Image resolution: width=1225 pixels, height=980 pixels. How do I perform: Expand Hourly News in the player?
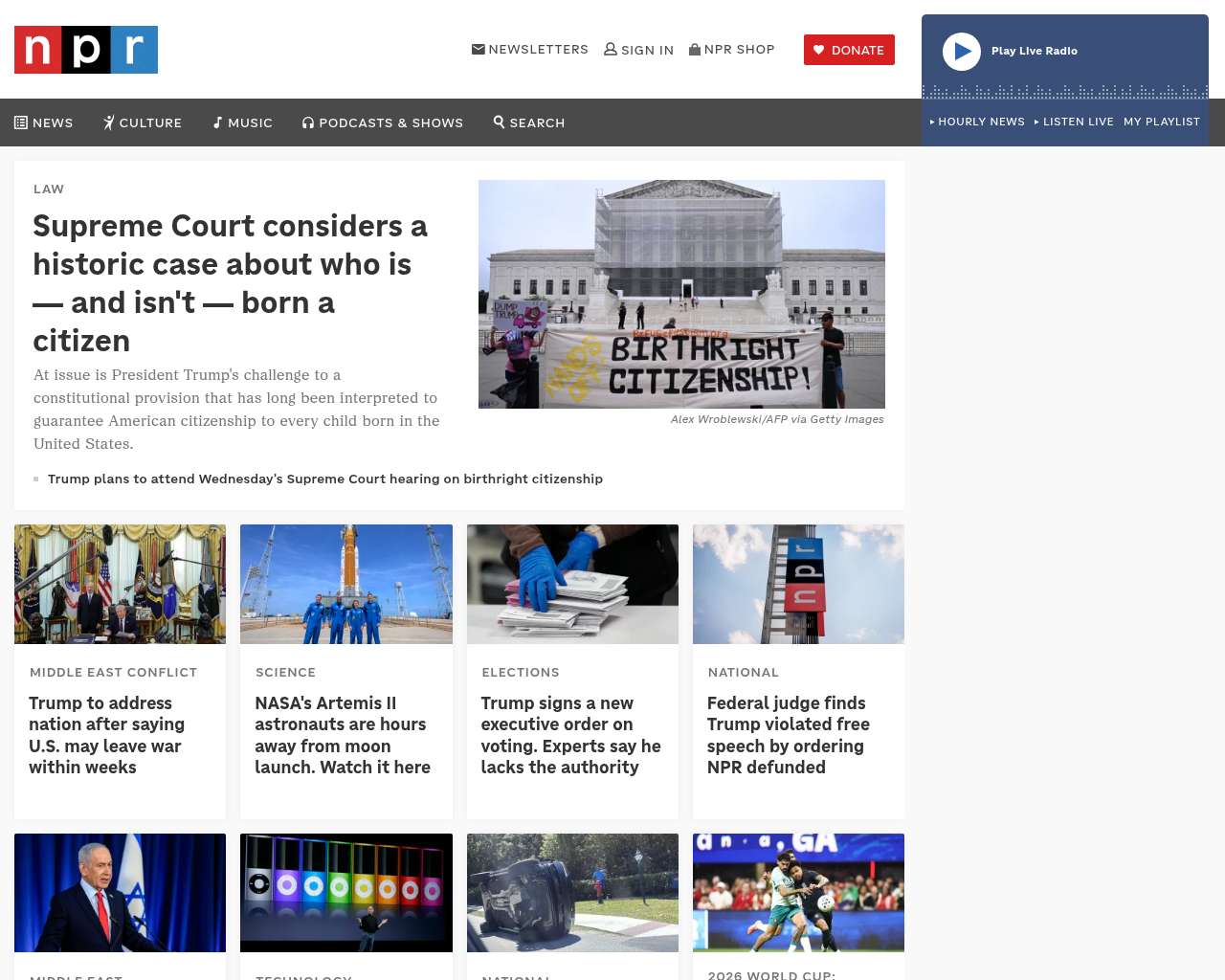click(x=977, y=122)
